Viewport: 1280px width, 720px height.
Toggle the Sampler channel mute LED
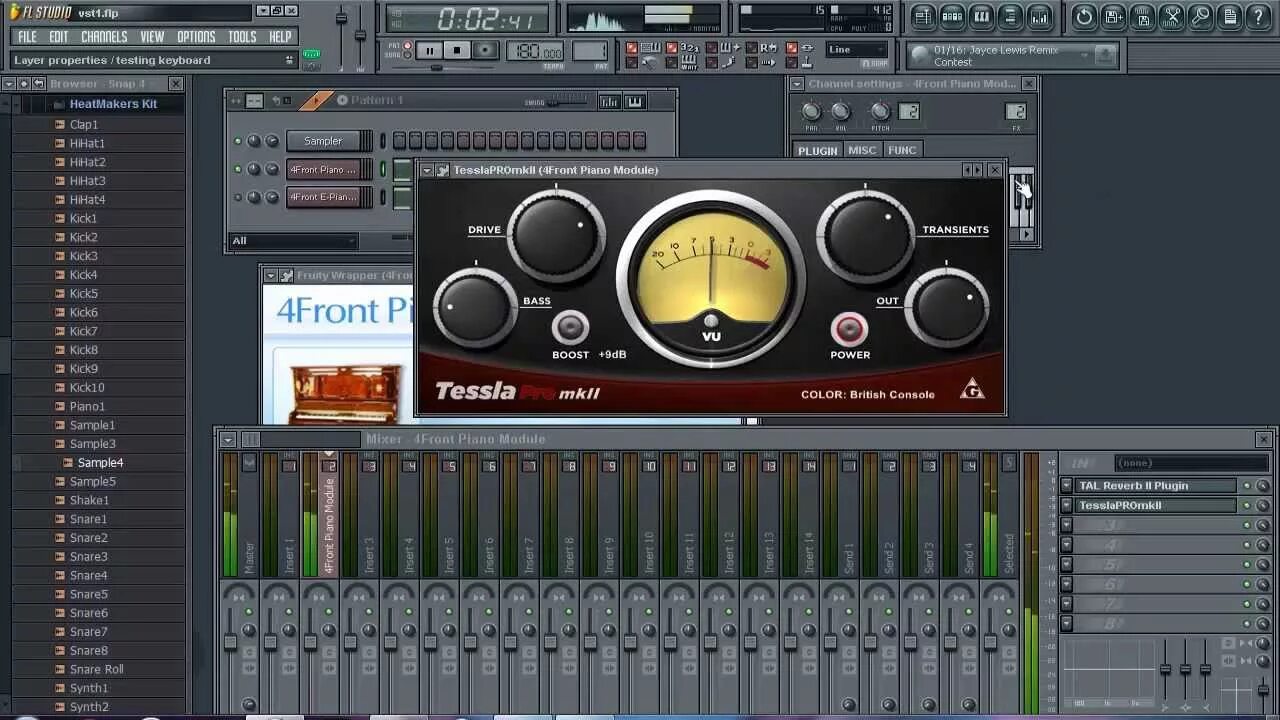[238, 142]
